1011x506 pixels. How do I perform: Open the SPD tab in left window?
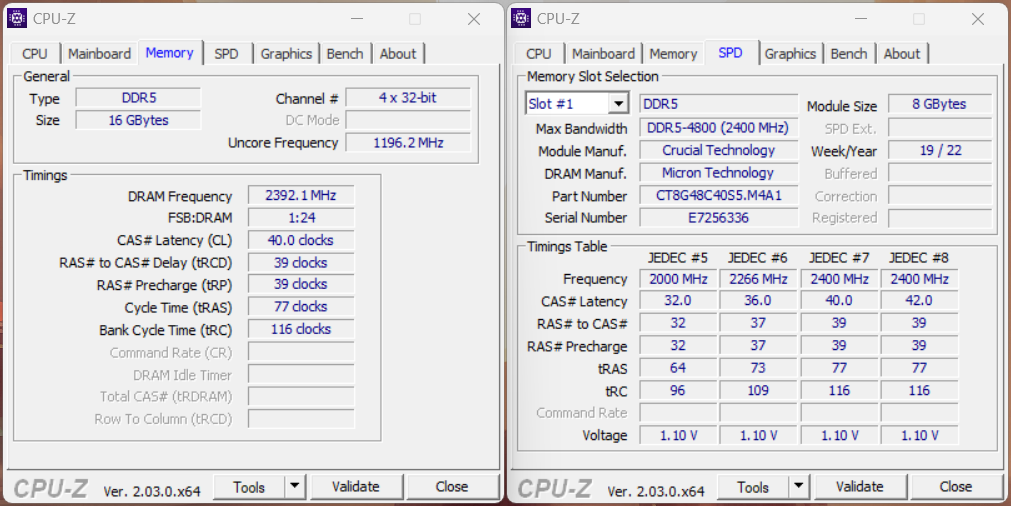[x=226, y=54]
